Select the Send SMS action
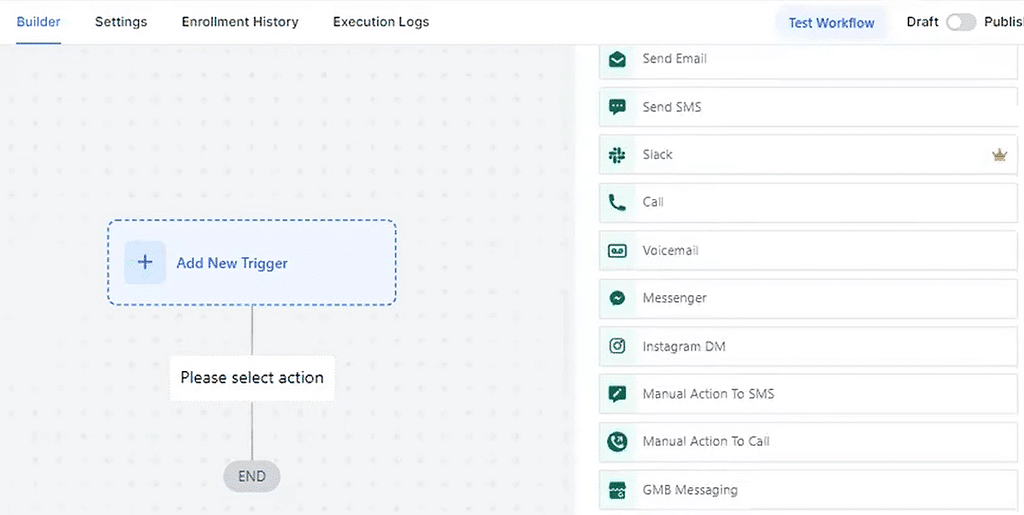 [x=808, y=107]
